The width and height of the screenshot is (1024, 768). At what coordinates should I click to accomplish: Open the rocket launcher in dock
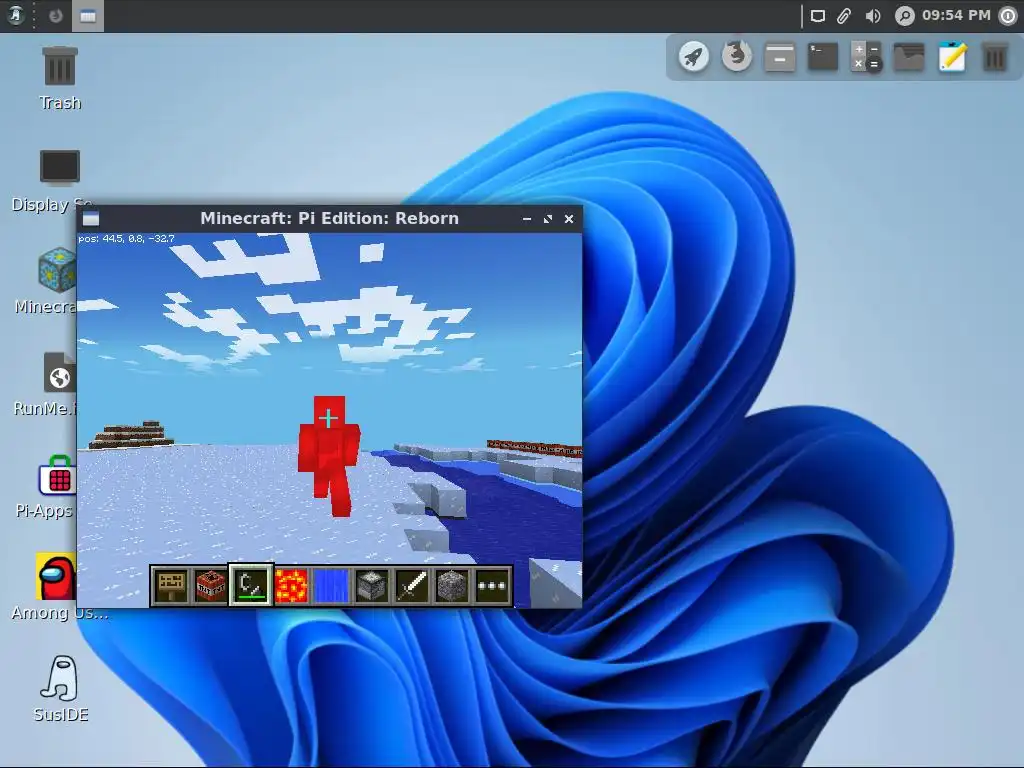pyautogui.click(x=694, y=57)
